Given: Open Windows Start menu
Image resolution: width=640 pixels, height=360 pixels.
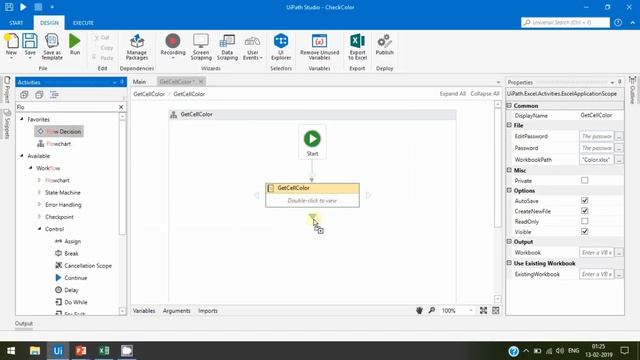Looking at the screenshot, I should pos(11,351).
